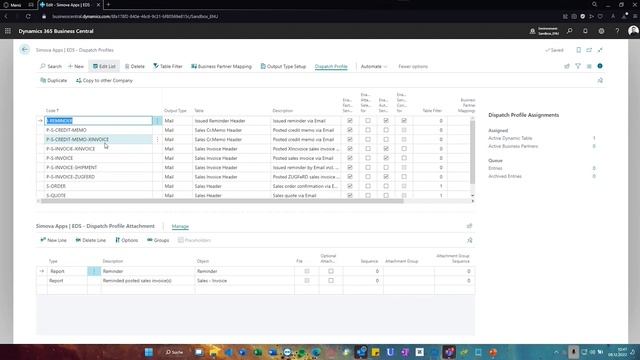The height and width of the screenshot is (360, 640).
Task: Open the filter pane funnel icon
Action: tap(578, 66)
